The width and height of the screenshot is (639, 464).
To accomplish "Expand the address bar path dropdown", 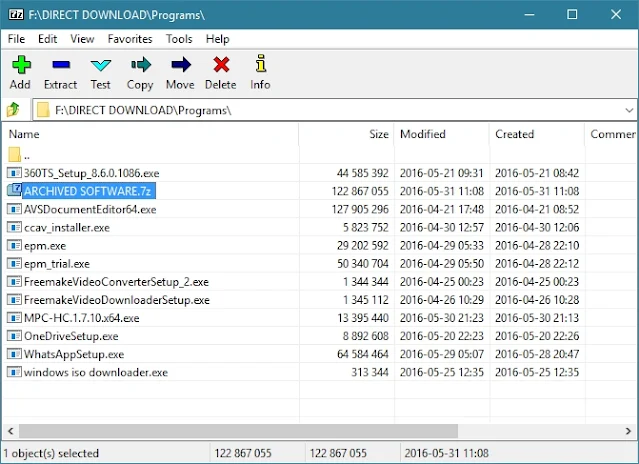I will pos(629,110).
